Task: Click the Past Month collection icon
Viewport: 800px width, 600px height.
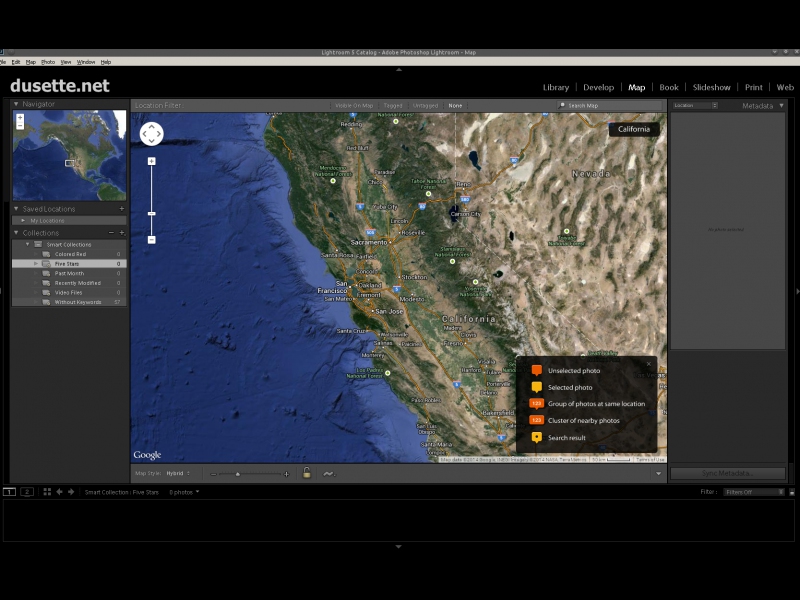Action: [x=46, y=273]
